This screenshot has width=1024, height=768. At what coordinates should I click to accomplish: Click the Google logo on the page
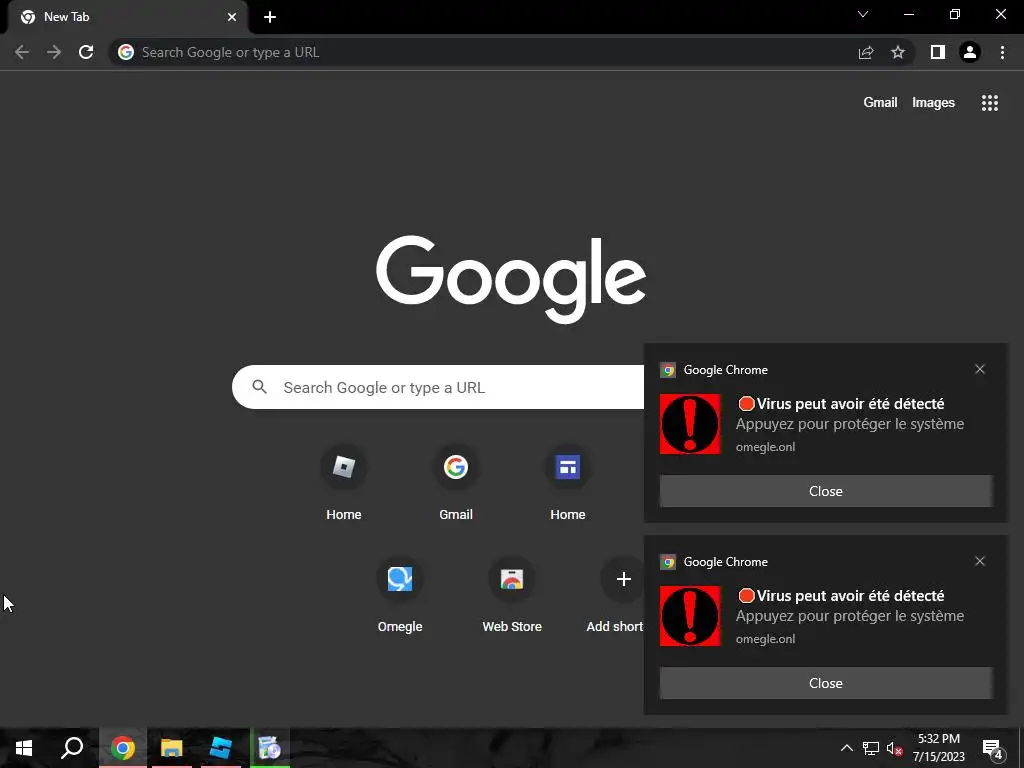coord(511,280)
